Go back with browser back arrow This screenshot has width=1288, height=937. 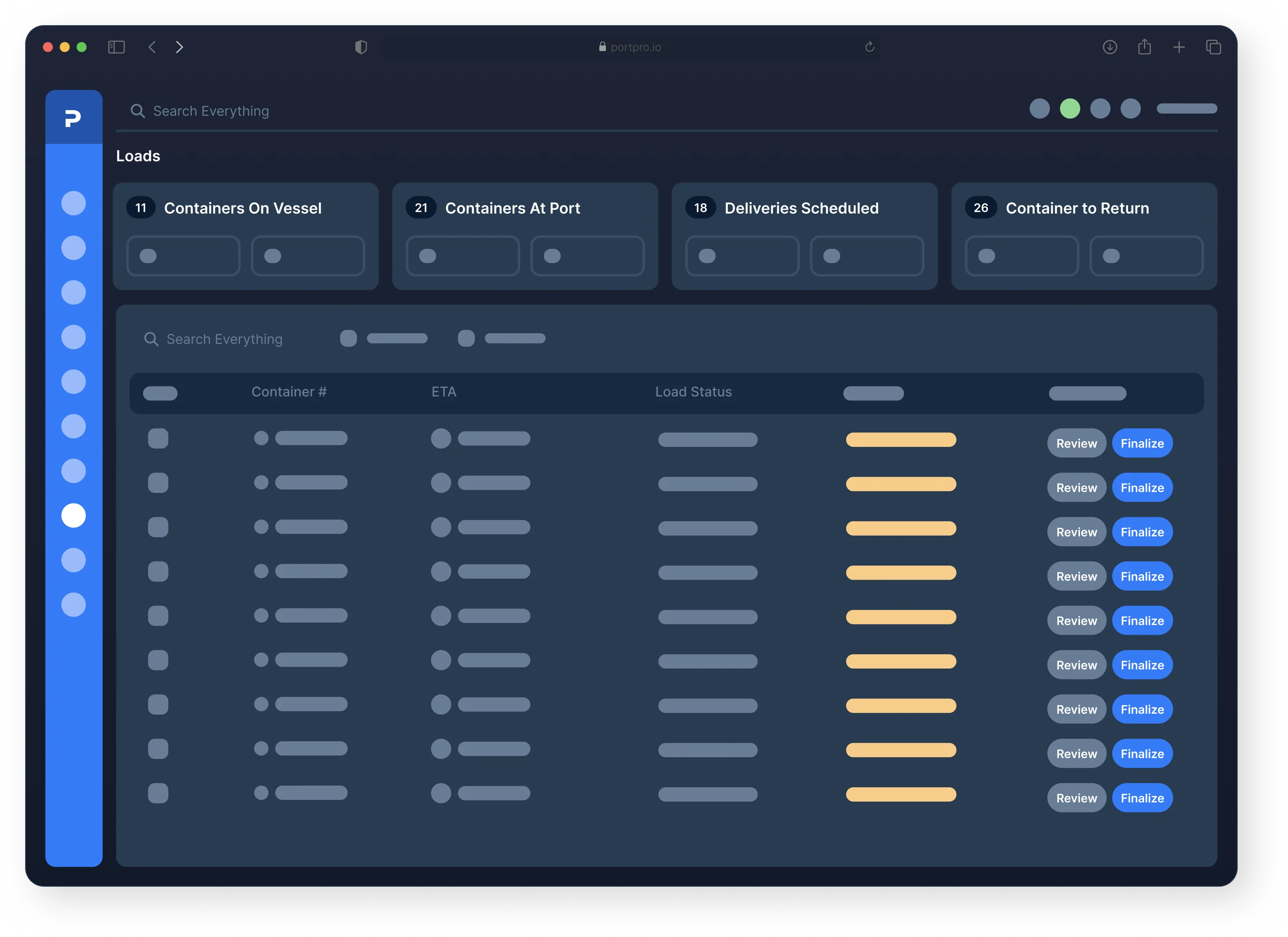pos(152,47)
